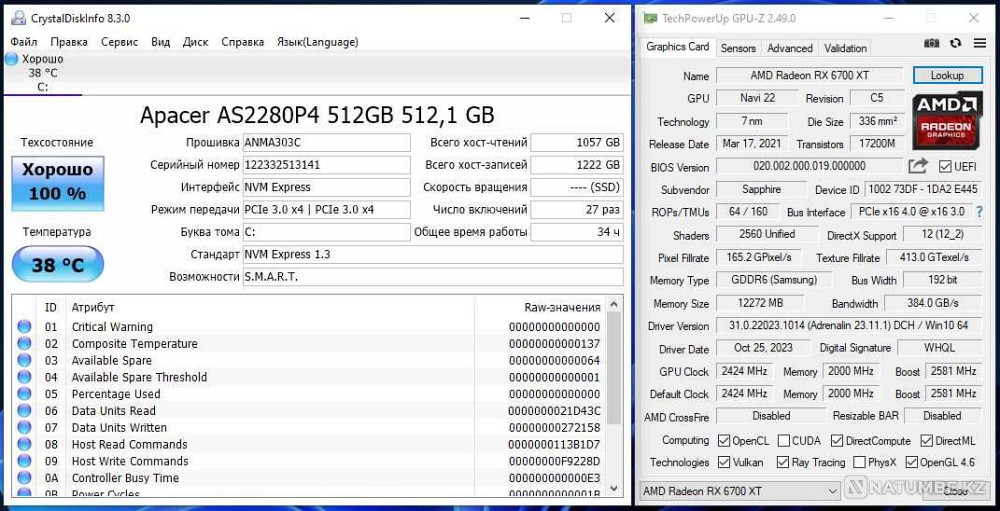Viewport: 1000px width, 511px height.
Task: Click the Режим передачи field PCIe 3.0 x4
Action: point(327,209)
